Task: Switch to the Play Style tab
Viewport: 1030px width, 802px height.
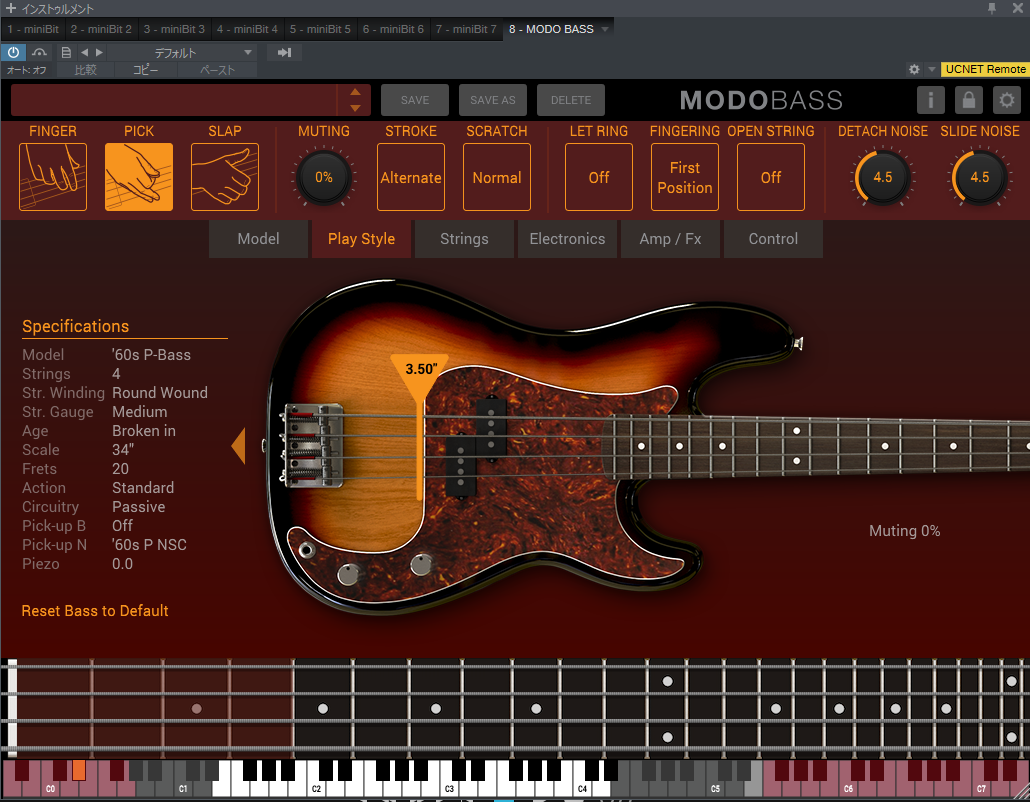Action: [361, 238]
